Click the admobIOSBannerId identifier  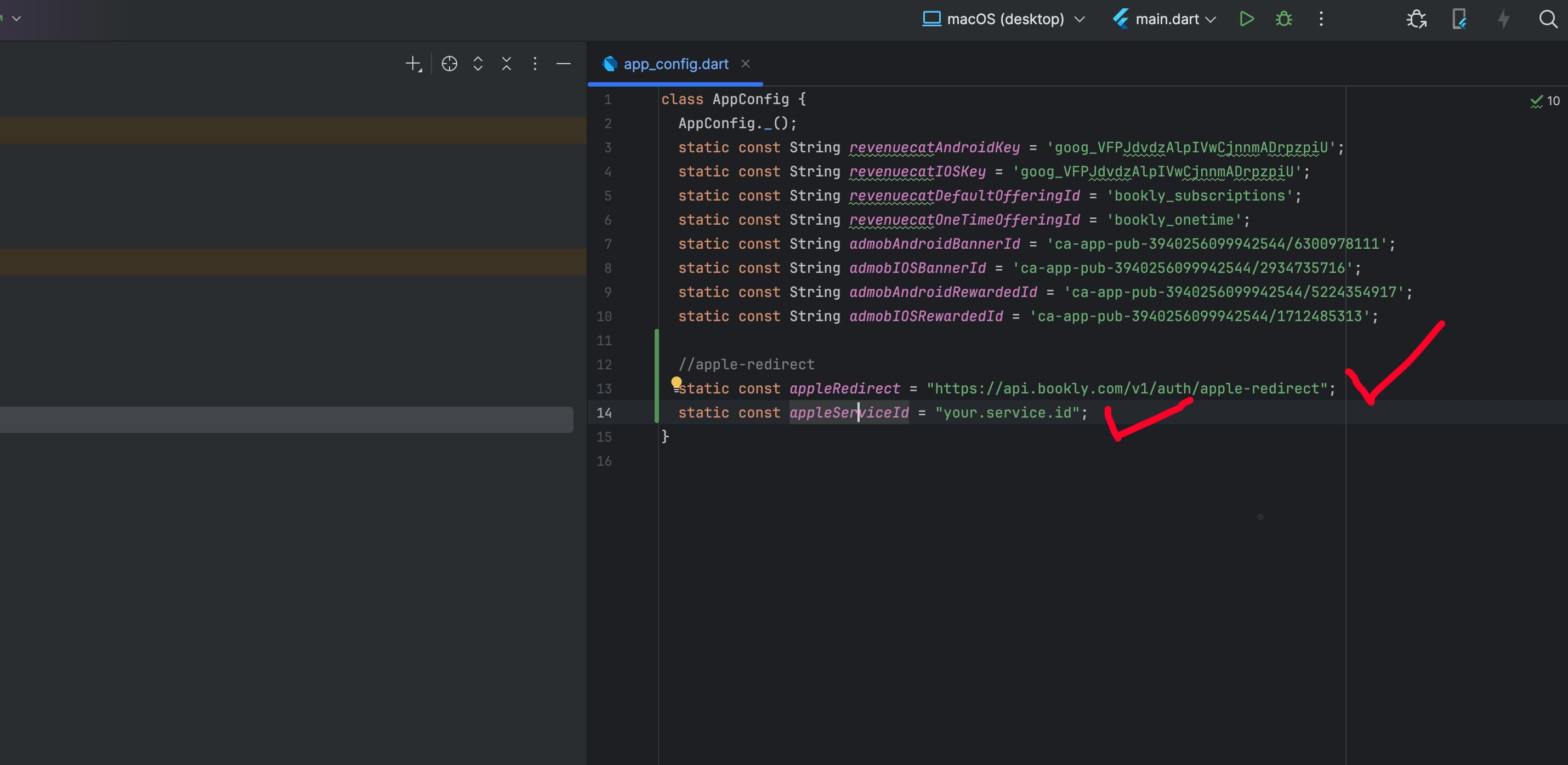[917, 268]
